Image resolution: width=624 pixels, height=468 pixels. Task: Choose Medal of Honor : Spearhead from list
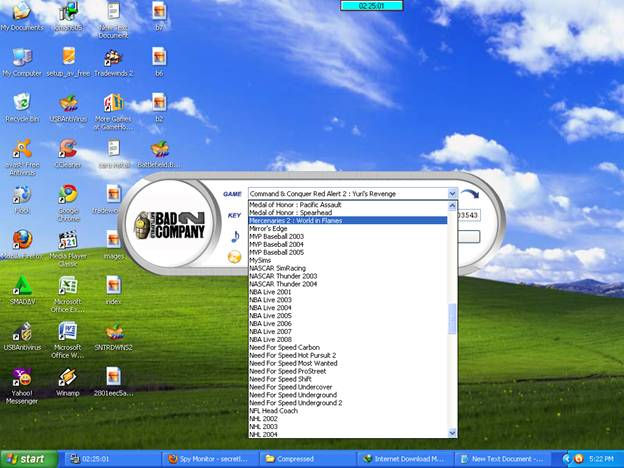coord(348,213)
